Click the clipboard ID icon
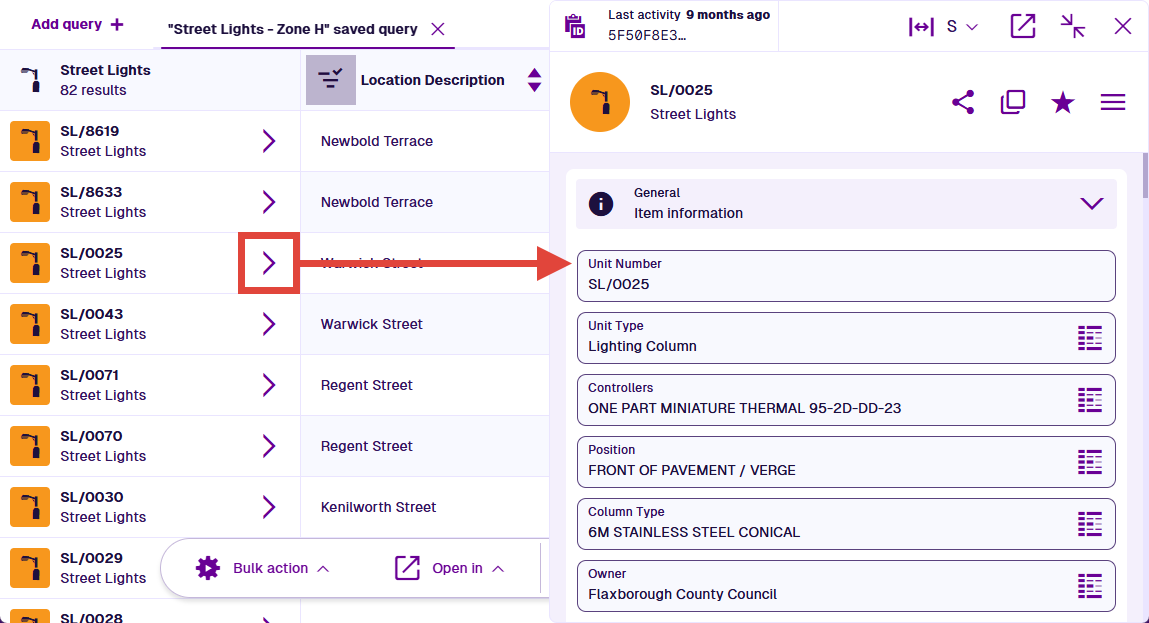This screenshot has width=1149, height=623. click(575, 26)
